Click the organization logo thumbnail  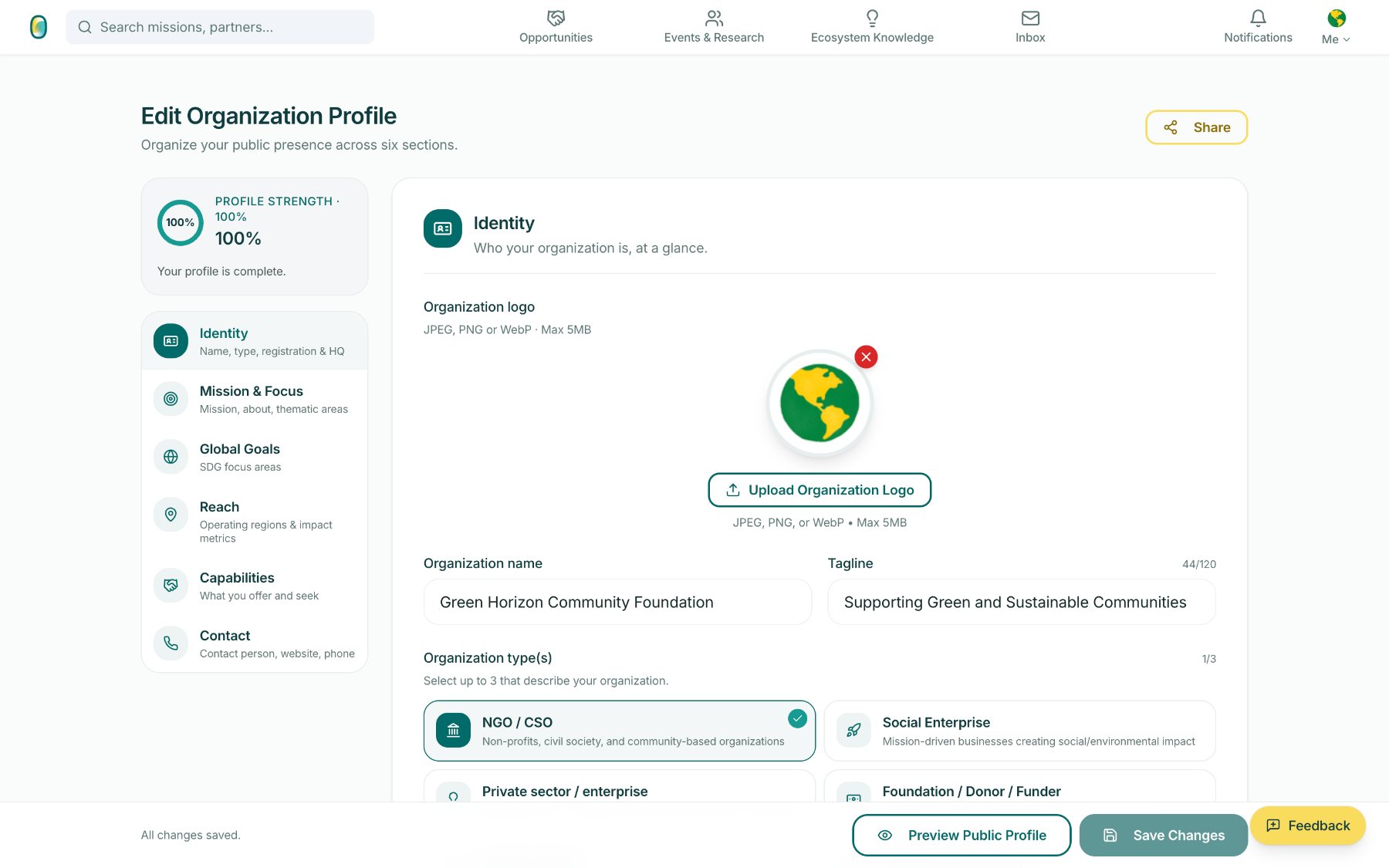click(x=820, y=403)
